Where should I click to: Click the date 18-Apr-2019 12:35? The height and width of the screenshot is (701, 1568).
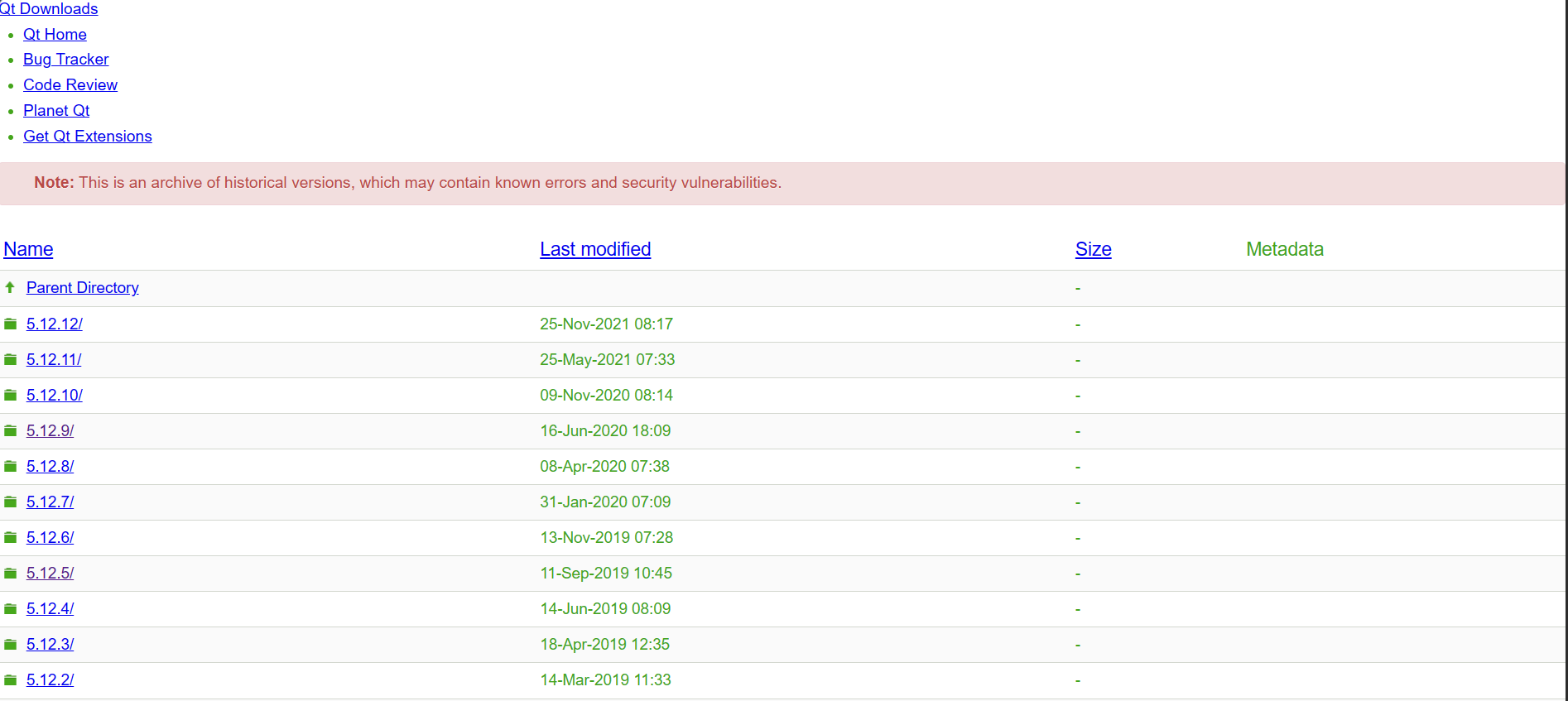(605, 644)
